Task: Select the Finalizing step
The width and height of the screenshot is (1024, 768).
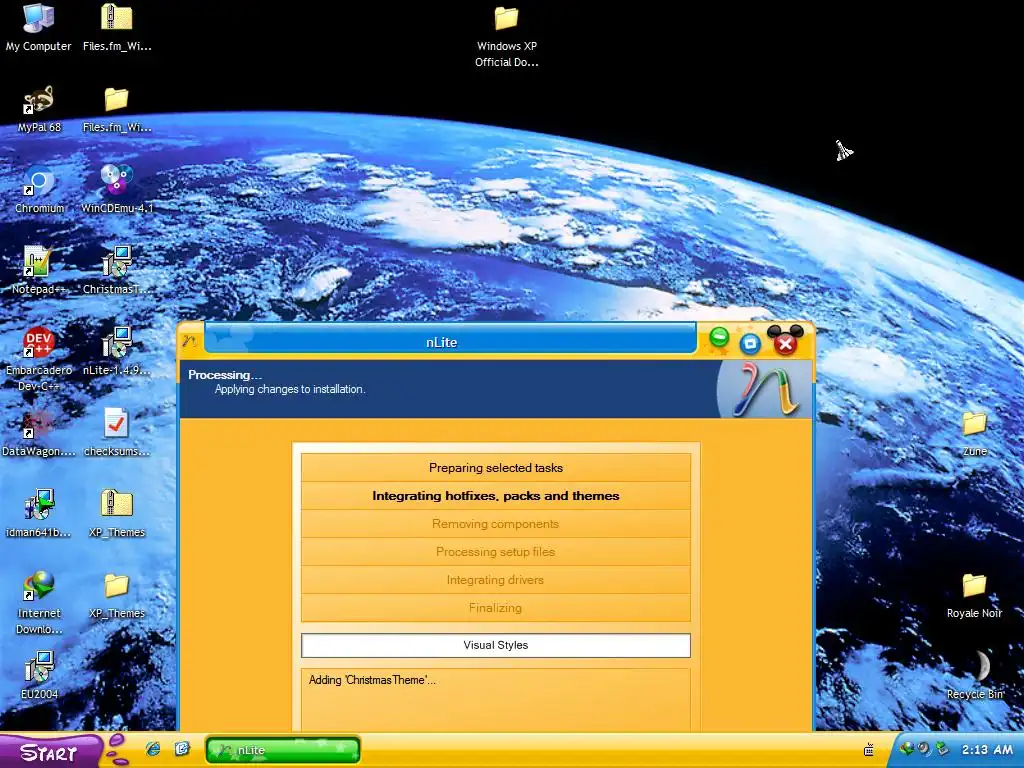Action: (496, 608)
